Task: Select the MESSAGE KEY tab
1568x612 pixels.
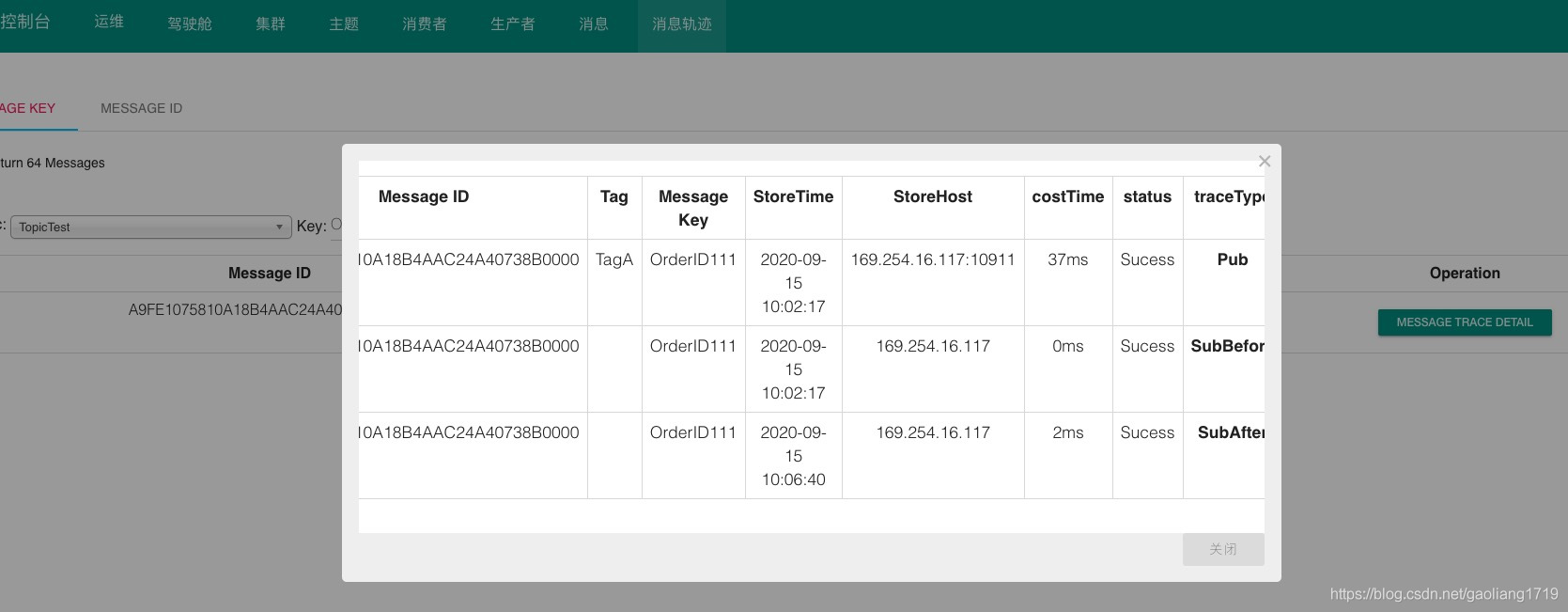Action: click(28, 108)
